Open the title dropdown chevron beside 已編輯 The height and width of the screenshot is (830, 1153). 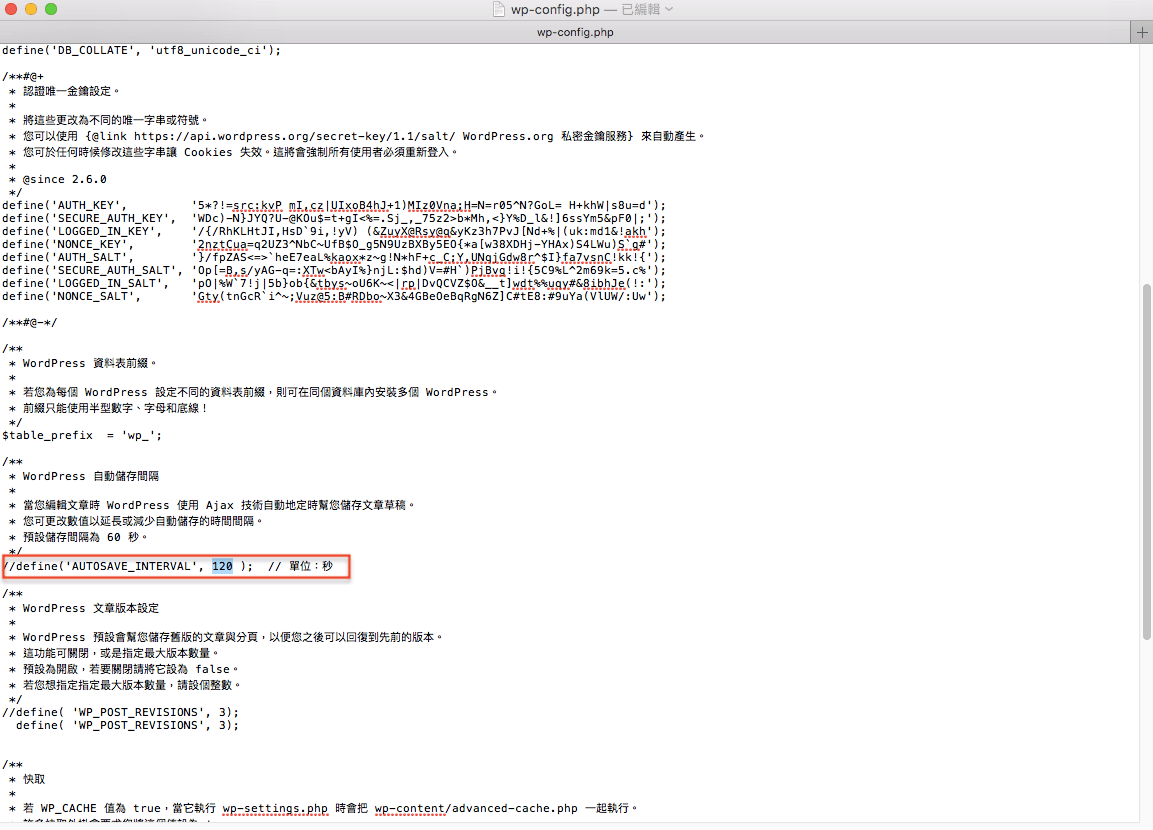(x=668, y=10)
